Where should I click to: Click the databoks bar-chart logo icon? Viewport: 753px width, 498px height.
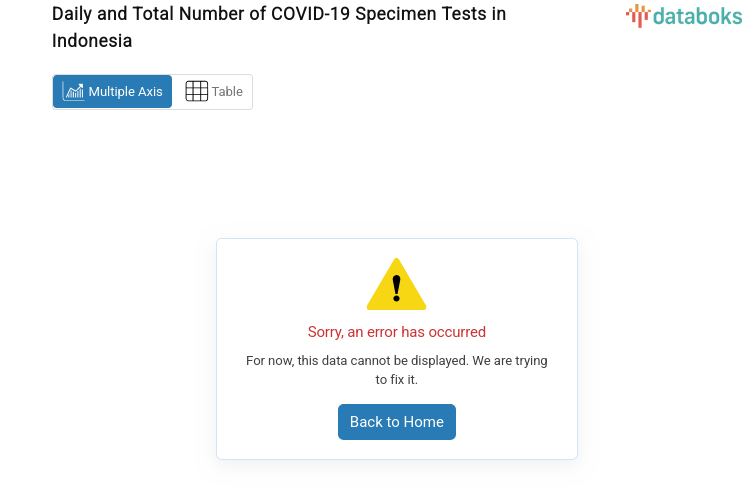click(637, 15)
